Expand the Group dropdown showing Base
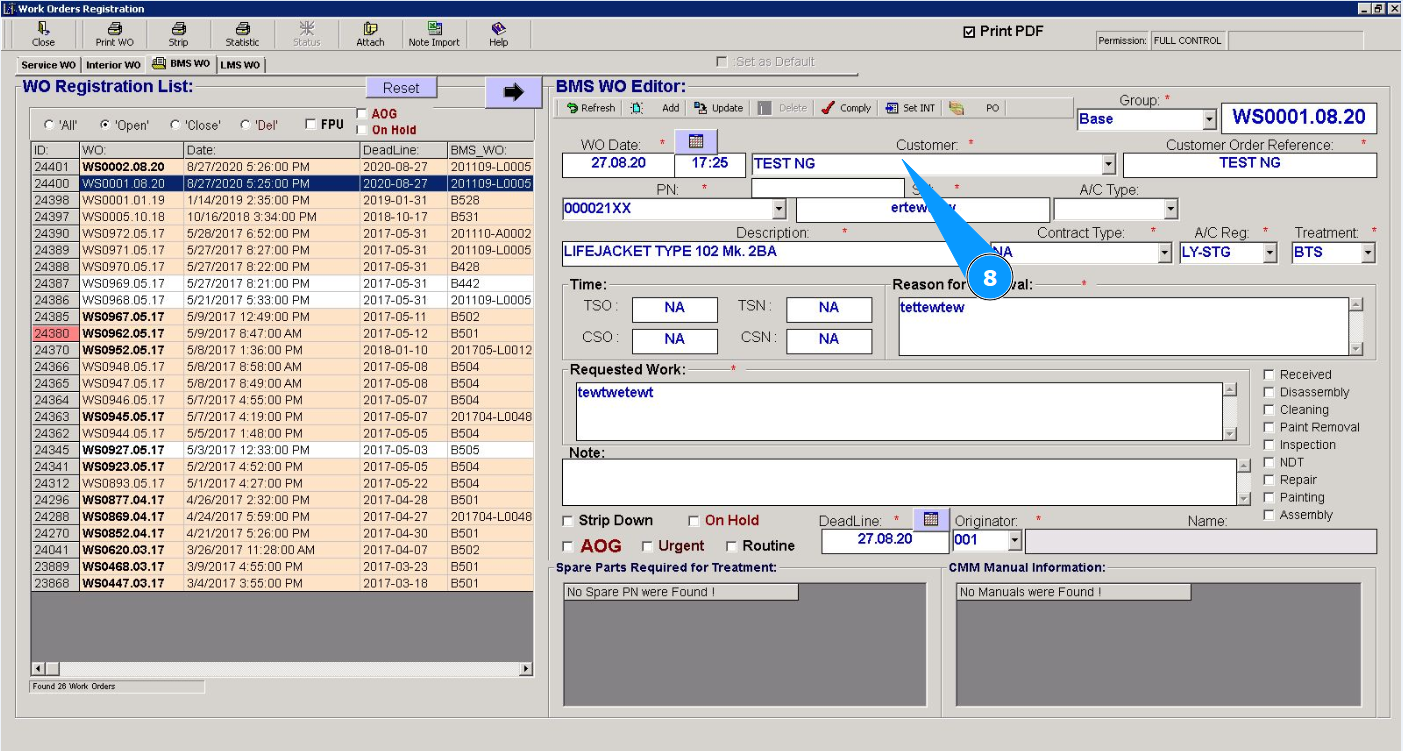Viewport: 1403px width, 751px height. (1209, 119)
